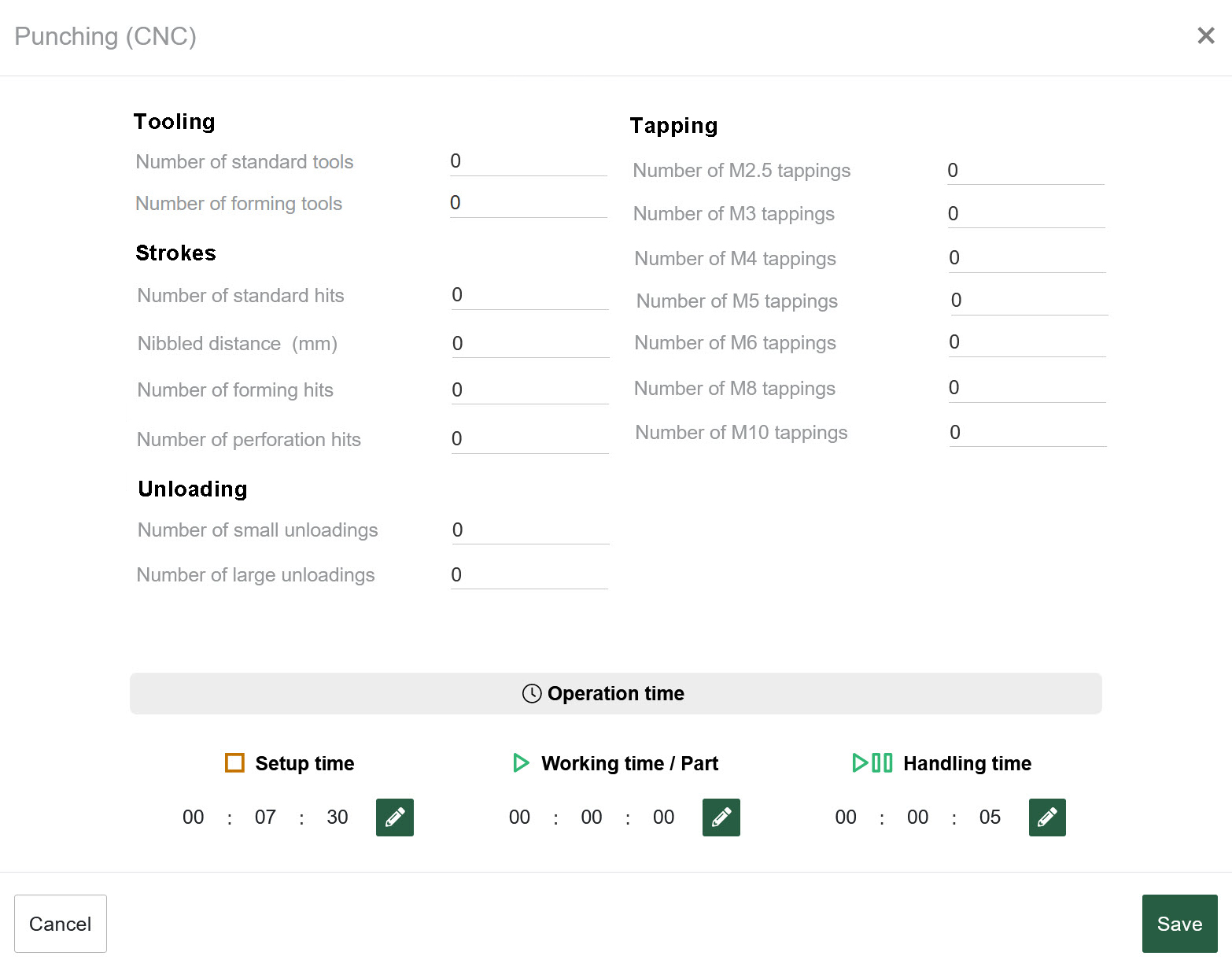This screenshot has height=967, width=1232.
Task: Click the Number of M6 tappings field
Action: (x=1027, y=342)
